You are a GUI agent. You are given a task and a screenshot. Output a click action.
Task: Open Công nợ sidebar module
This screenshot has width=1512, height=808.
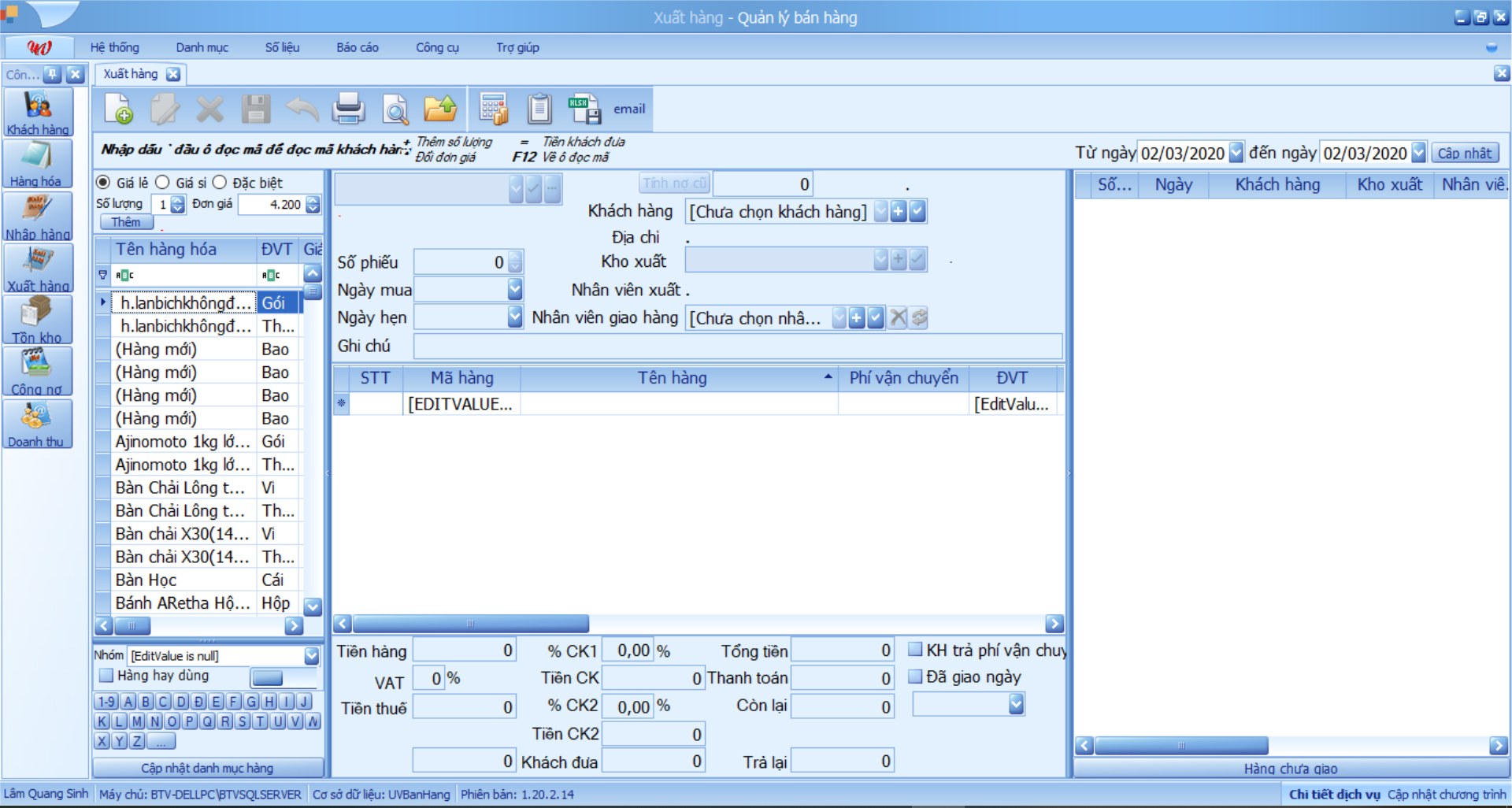pos(38,372)
